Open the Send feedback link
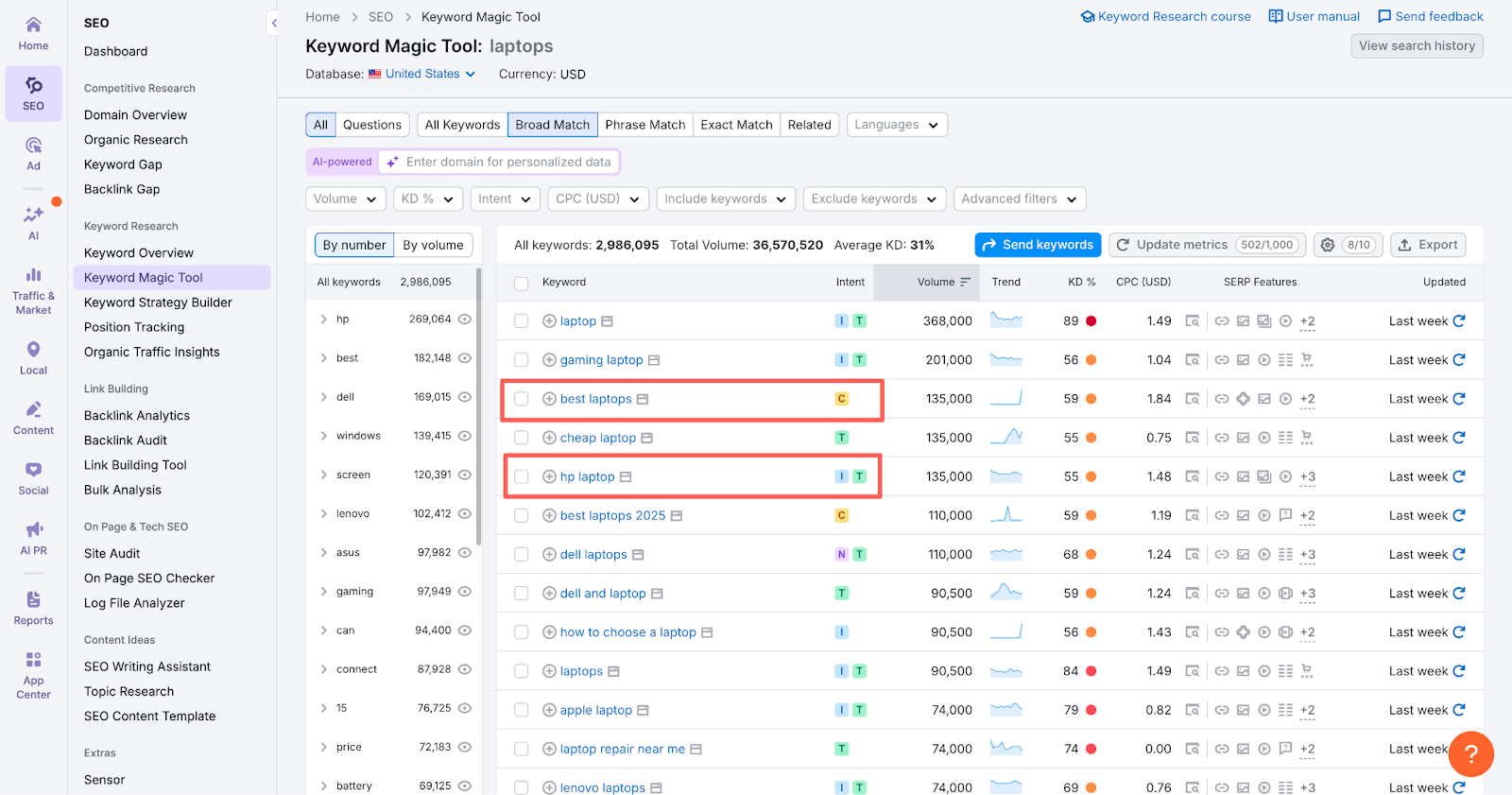Viewport: 1512px width, 795px height. [x=1431, y=16]
